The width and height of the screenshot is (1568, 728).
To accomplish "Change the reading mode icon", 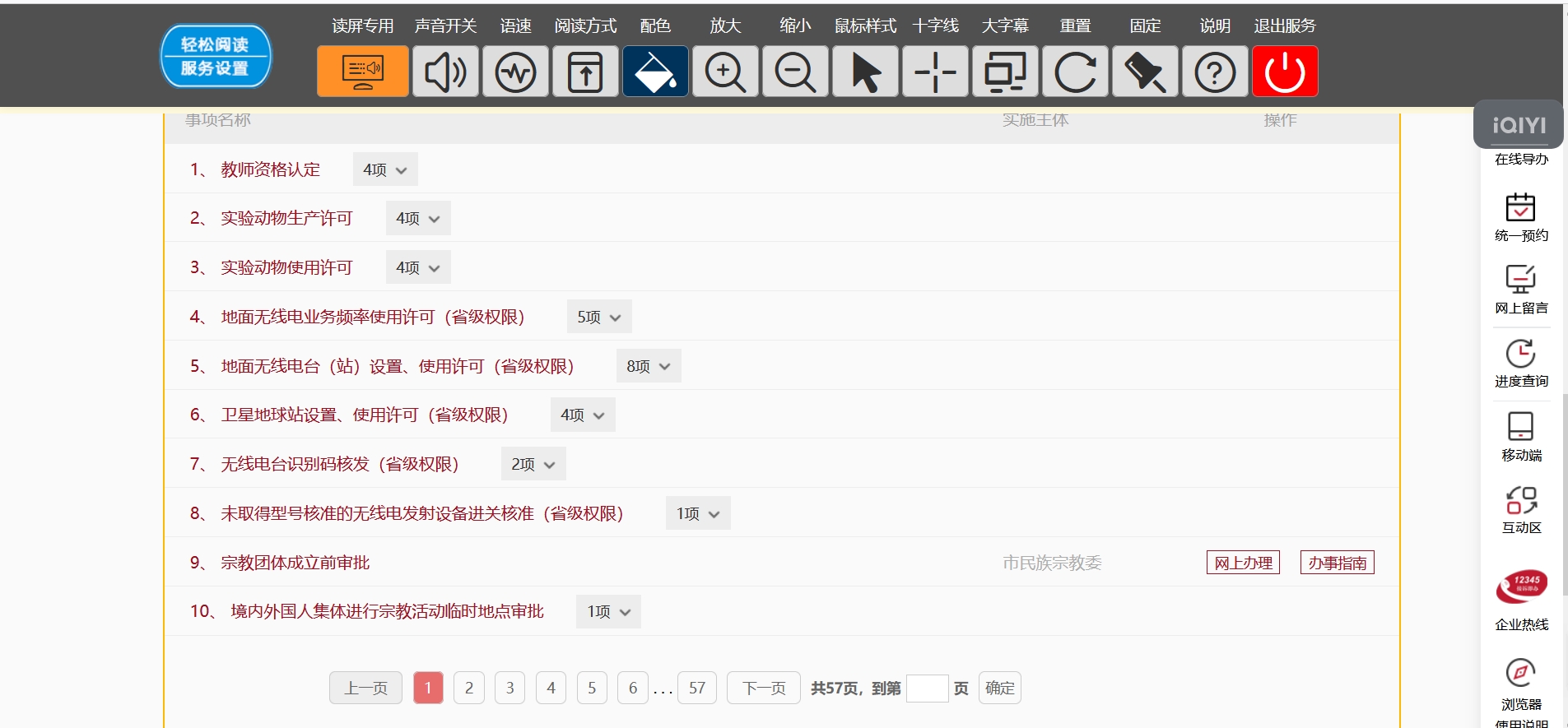I will (585, 72).
